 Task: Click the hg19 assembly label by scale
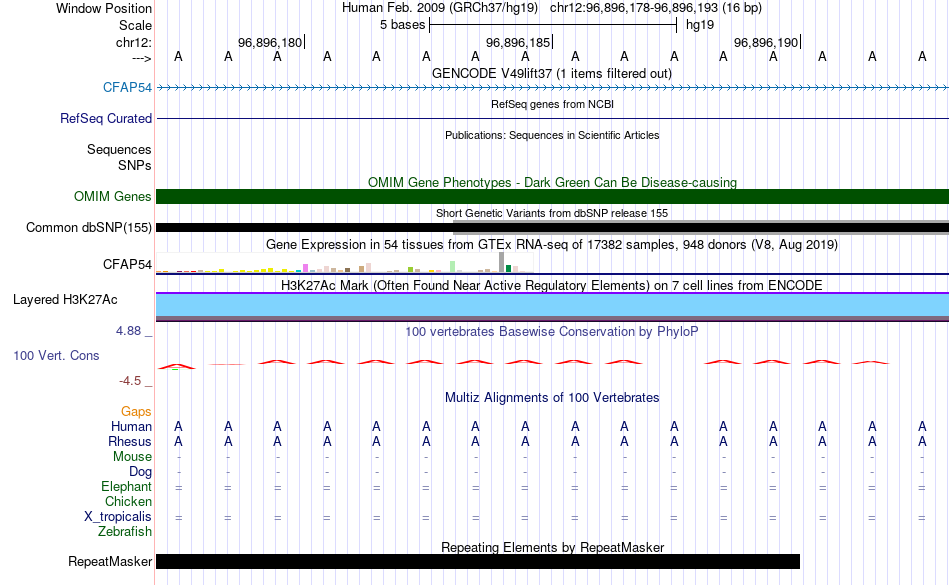[x=700, y=25]
